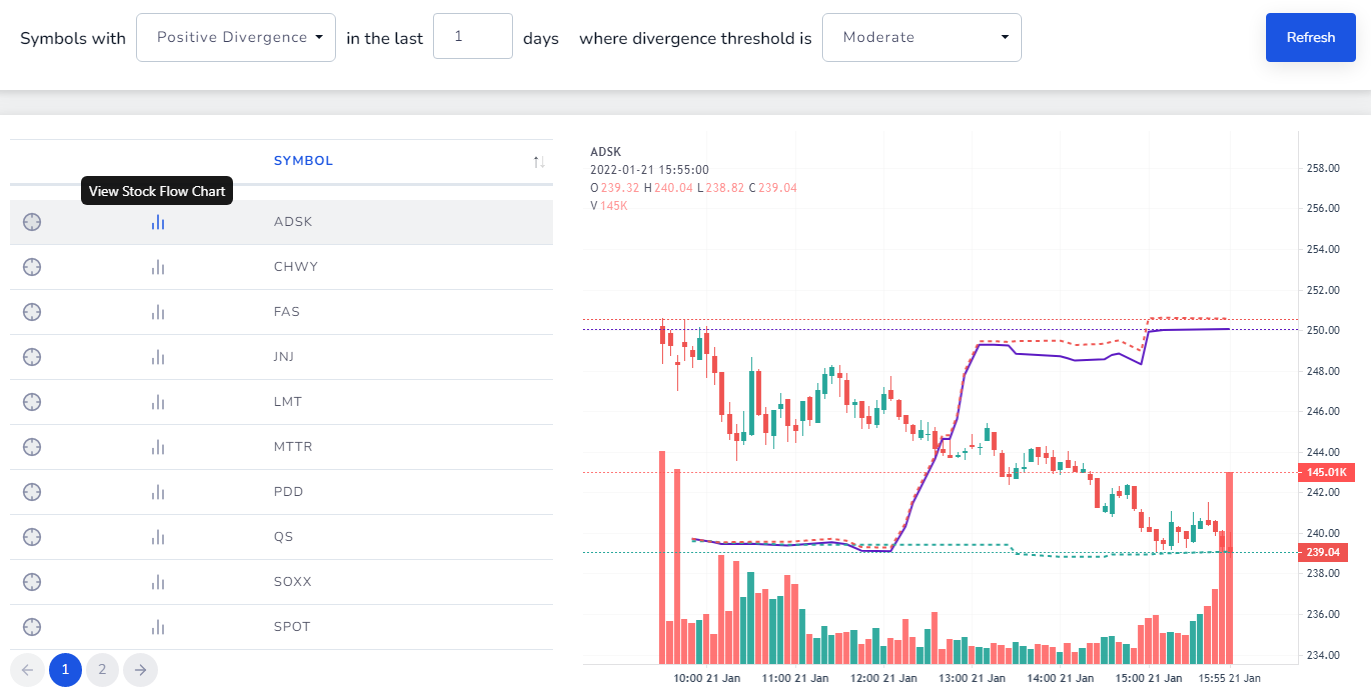Open target icon for MTTR row
Screen dimensions: 1371x691
point(32,447)
